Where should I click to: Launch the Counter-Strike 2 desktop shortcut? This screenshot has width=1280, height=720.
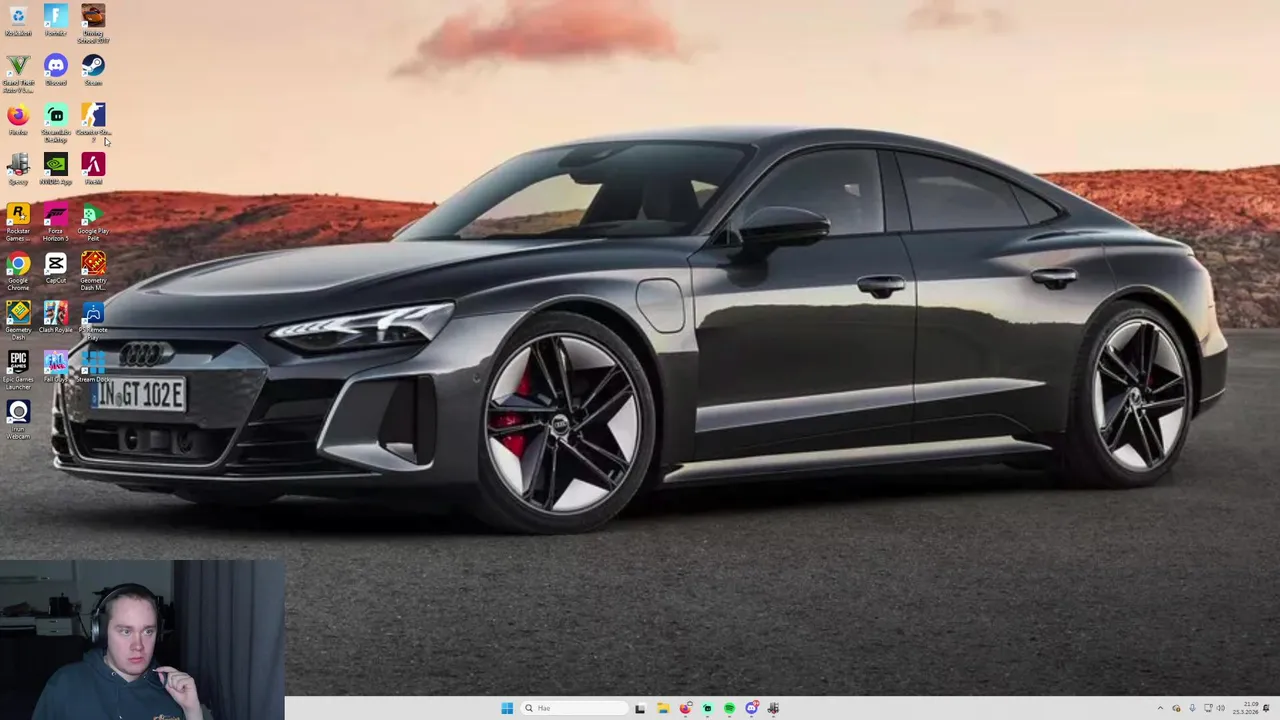93,123
